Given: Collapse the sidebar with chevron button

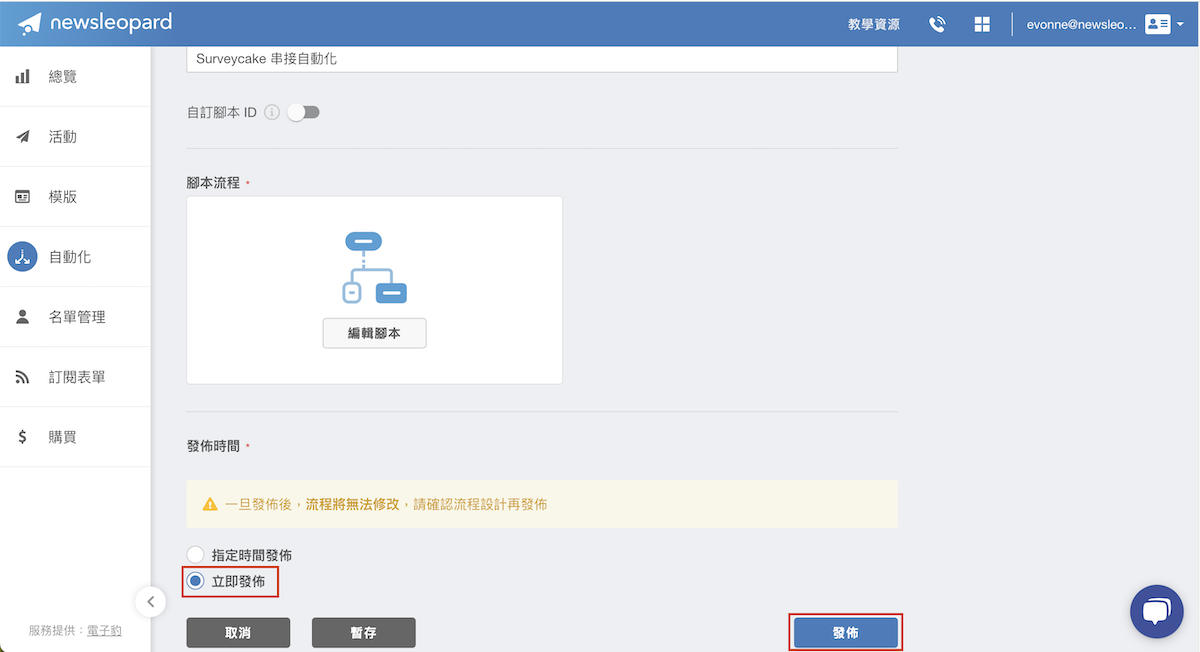Looking at the screenshot, I should click(150, 601).
